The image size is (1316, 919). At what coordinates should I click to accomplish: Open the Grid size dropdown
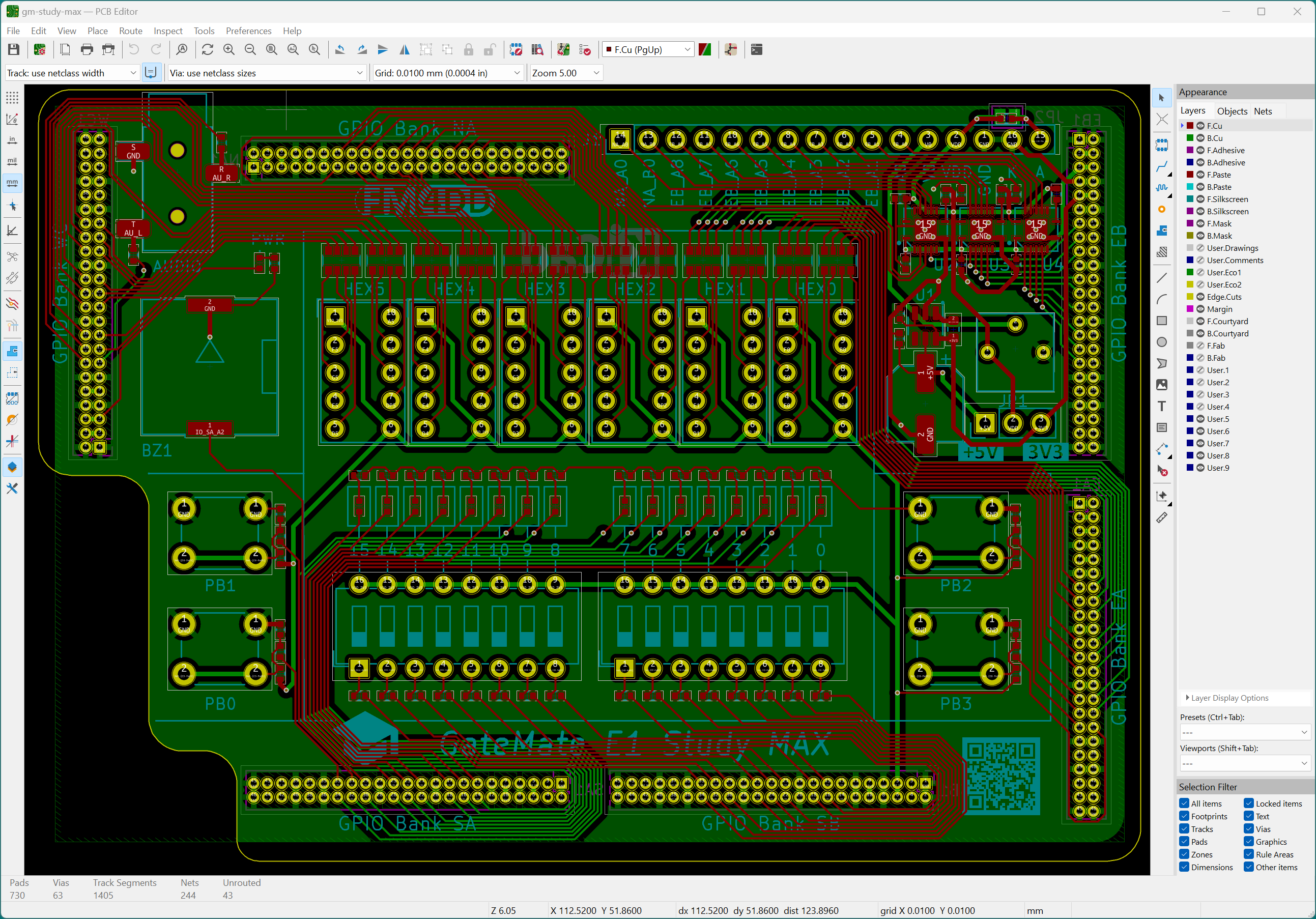click(x=448, y=73)
